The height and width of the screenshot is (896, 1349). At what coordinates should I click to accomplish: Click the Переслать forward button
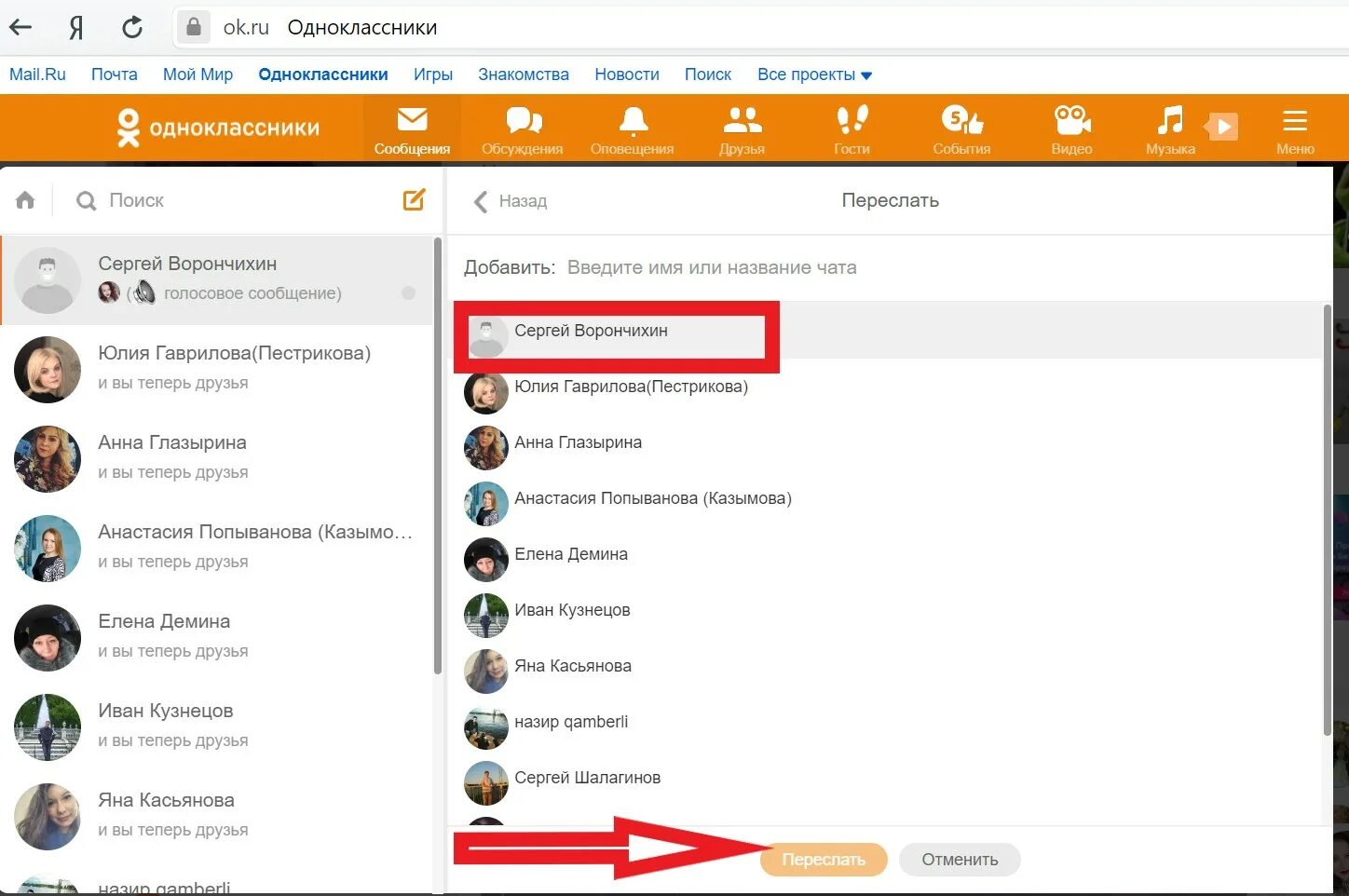pos(824,860)
